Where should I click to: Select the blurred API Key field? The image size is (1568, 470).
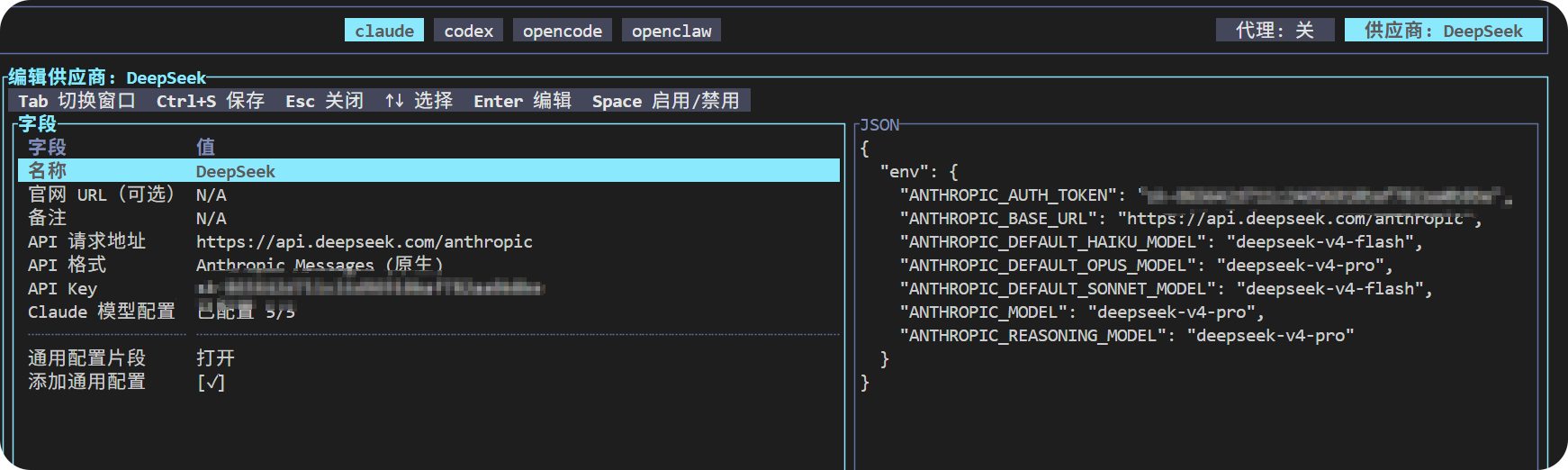pos(428,288)
